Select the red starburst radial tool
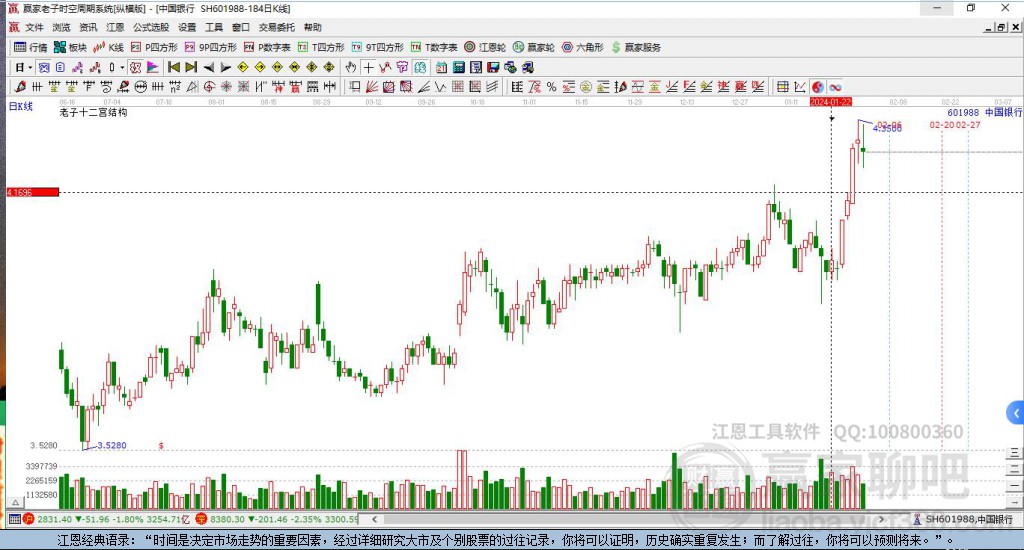This screenshot has width=1024, height=550. (226, 87)
